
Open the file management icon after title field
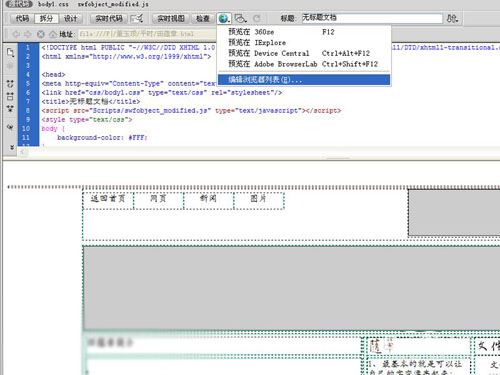[x=452, y=18]
